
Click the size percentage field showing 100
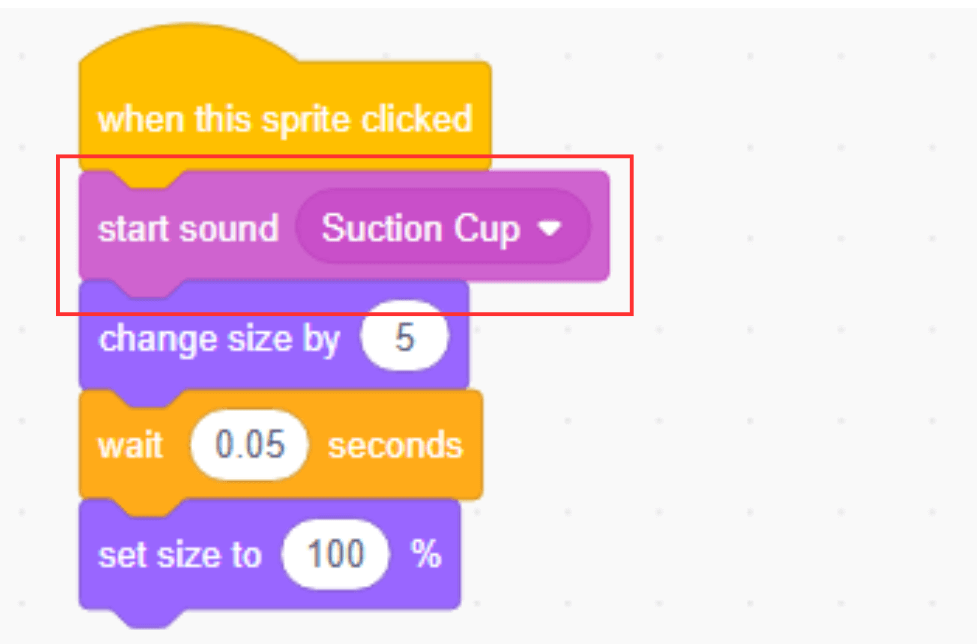point(335,555)
